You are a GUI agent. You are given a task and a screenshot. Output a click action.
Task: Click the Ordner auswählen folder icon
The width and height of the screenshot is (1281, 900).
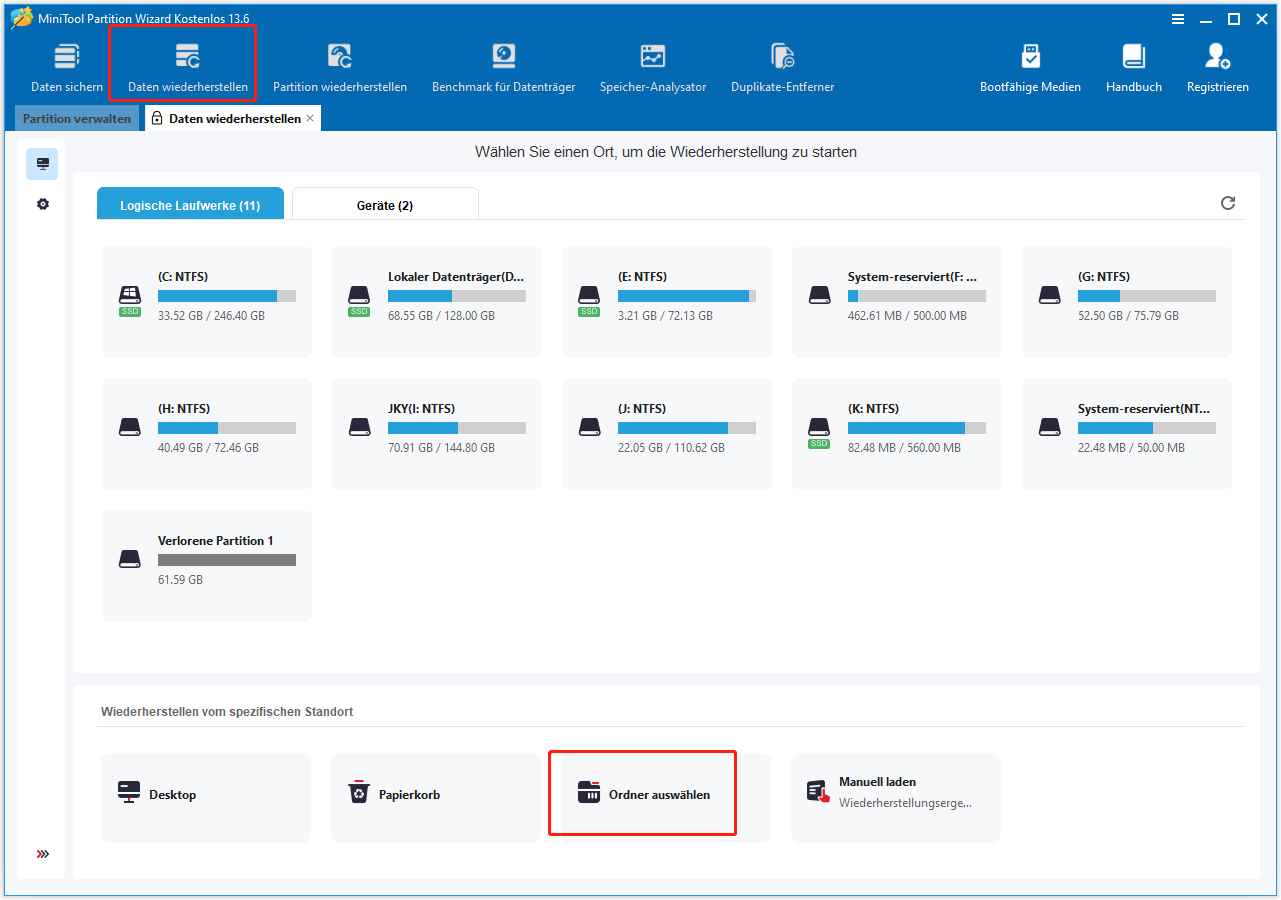point(589,793)
